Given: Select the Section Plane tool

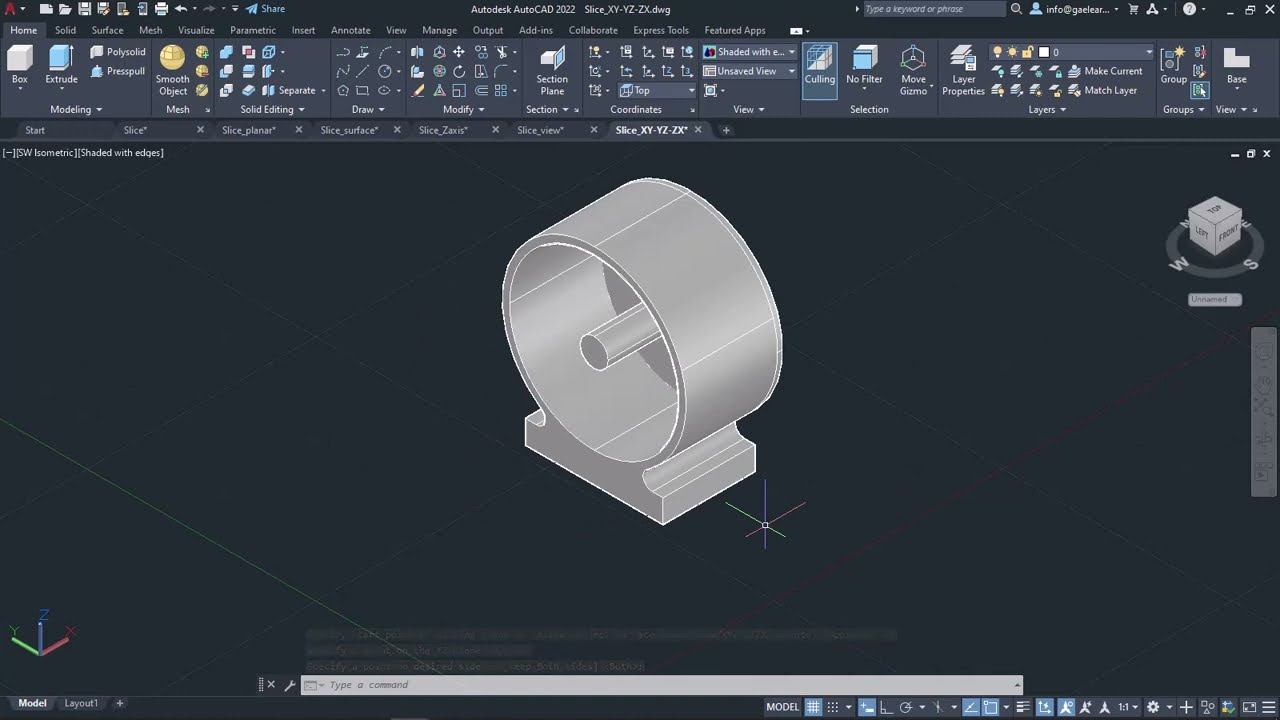Looking at the screenshot, I should click(552, 71).
